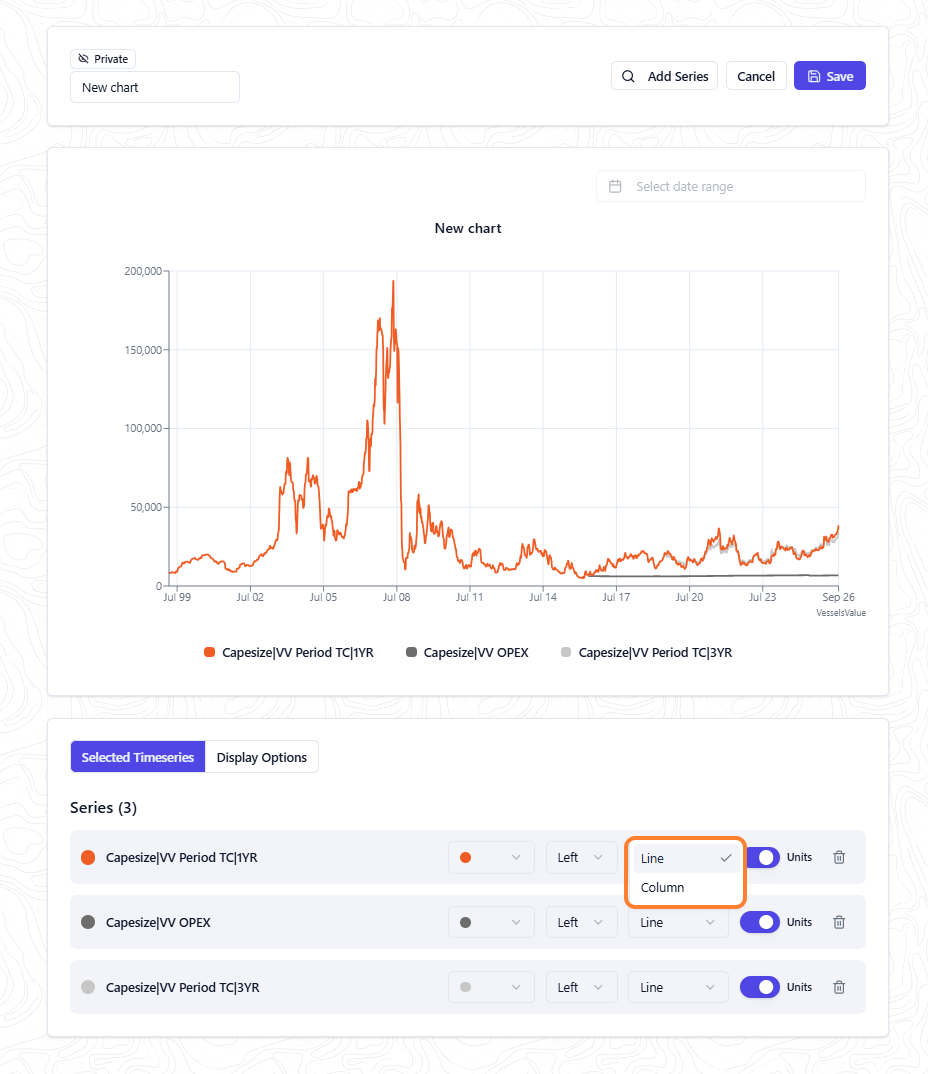Click the 200,000 y-axis label
Image resolution: width=928 pixels, height=1074 pixels.
143,271
